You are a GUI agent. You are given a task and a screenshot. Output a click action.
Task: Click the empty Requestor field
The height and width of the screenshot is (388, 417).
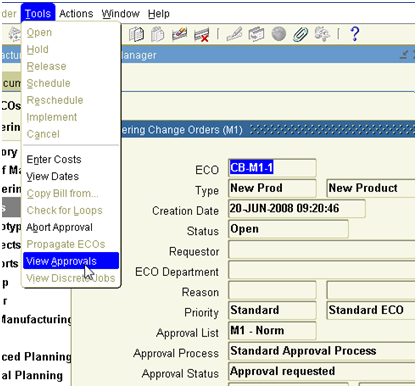pyautogui.click(x=322, y=249)
